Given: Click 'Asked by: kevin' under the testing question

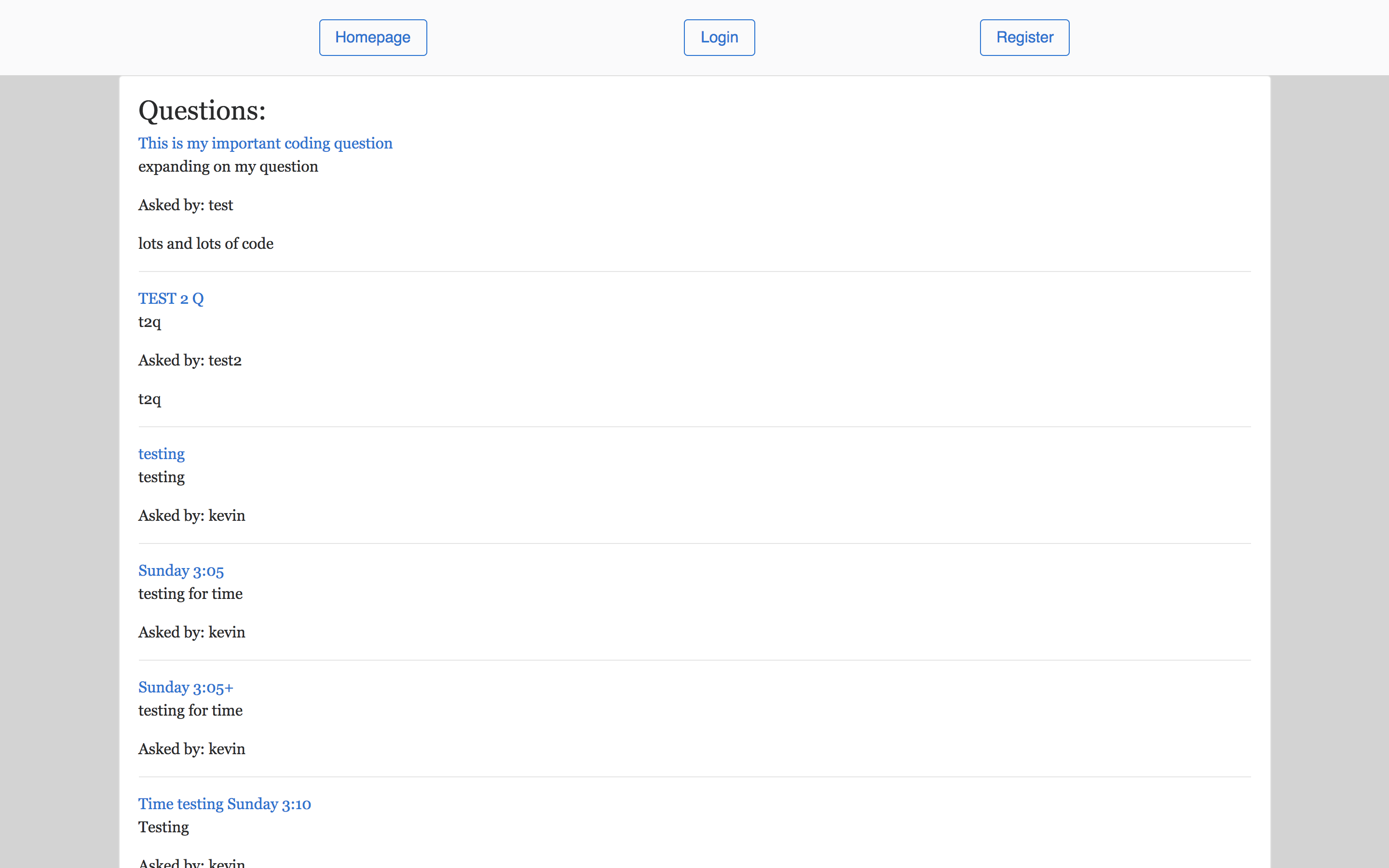Looking at the screenshot, I should point(191,515).
